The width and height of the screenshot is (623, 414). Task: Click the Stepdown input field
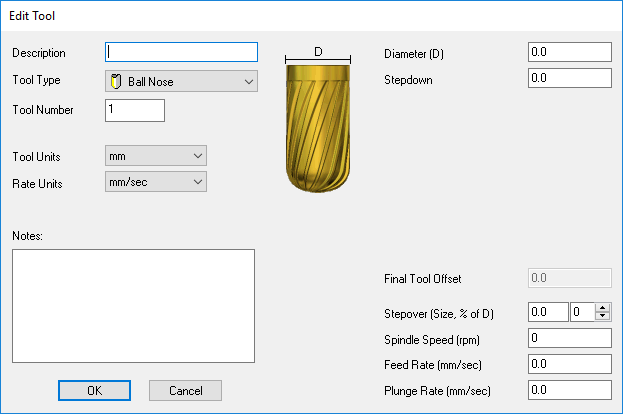click(568, 77)
